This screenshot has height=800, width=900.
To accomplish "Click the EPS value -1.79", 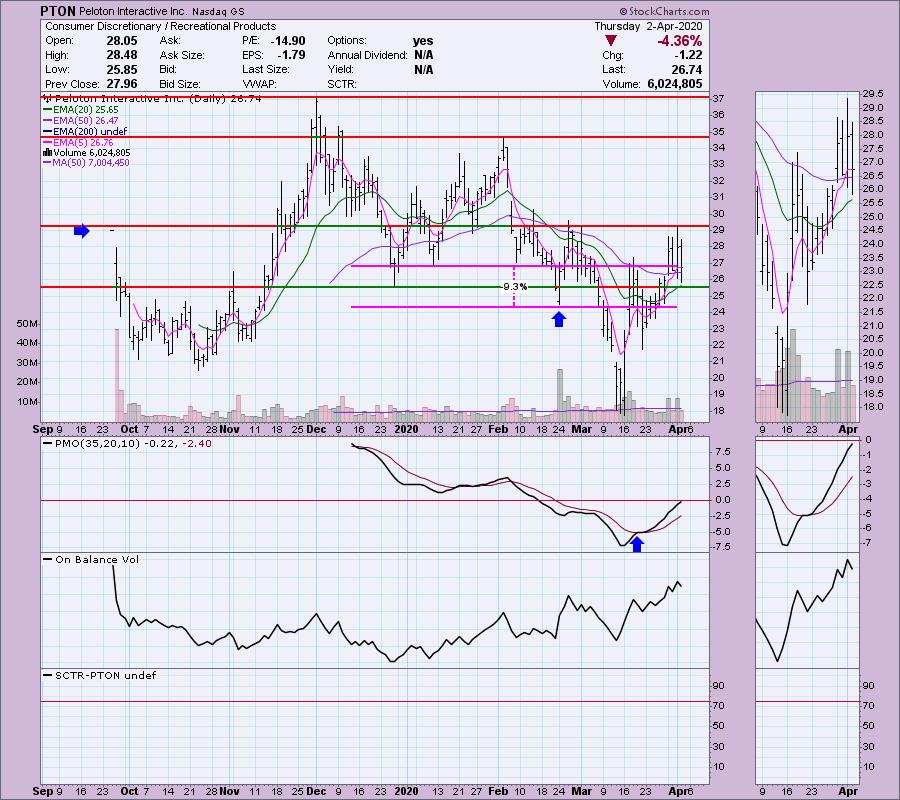I will point(293,55).
